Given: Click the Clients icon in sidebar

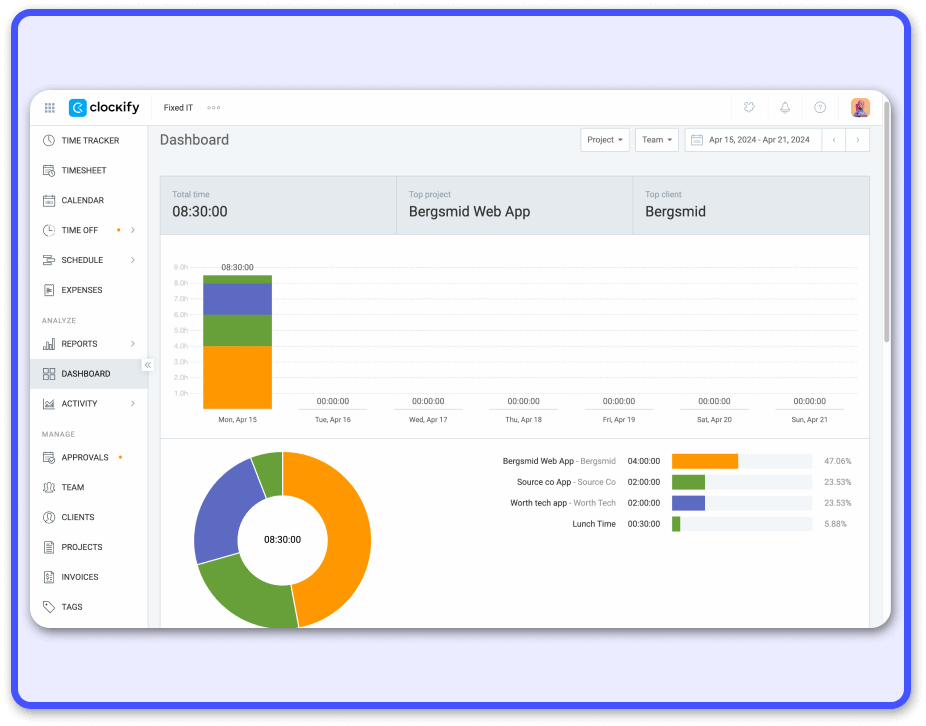Looking at the screenshot, I should tap(49, 517).
